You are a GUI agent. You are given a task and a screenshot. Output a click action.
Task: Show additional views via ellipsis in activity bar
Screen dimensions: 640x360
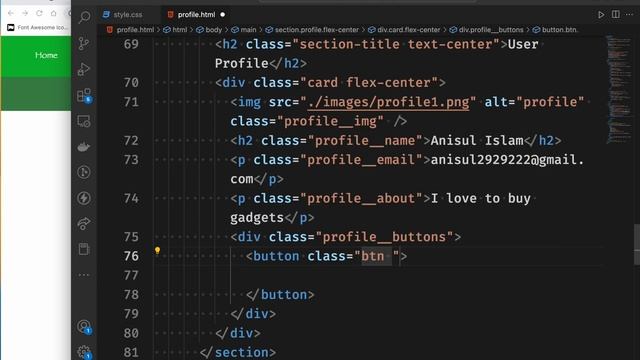pos(84,275)
